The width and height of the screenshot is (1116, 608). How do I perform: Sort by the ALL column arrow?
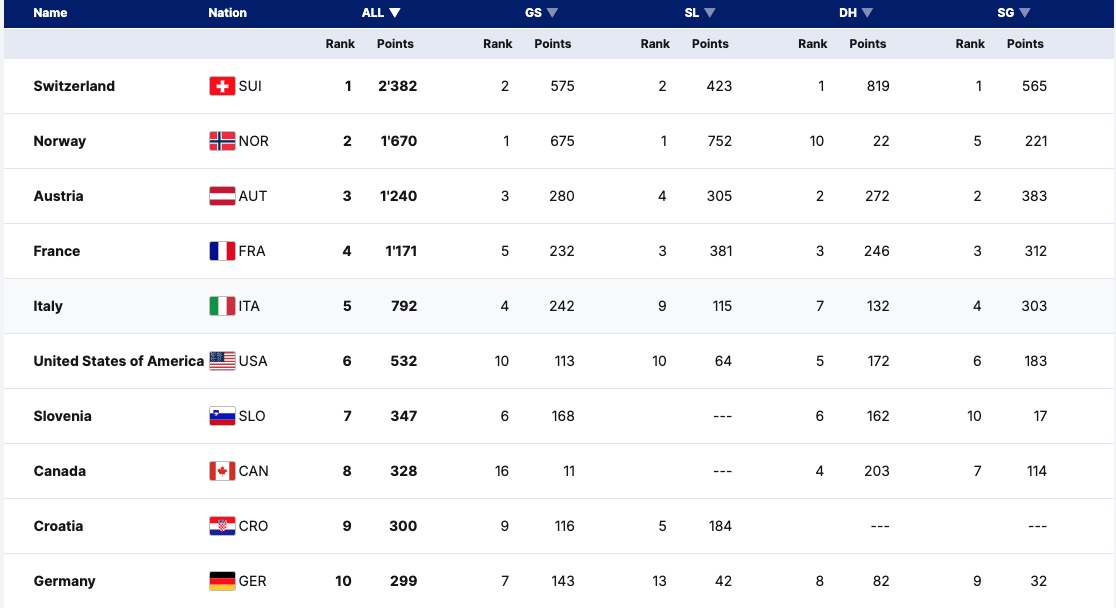[x=395, y=13]
